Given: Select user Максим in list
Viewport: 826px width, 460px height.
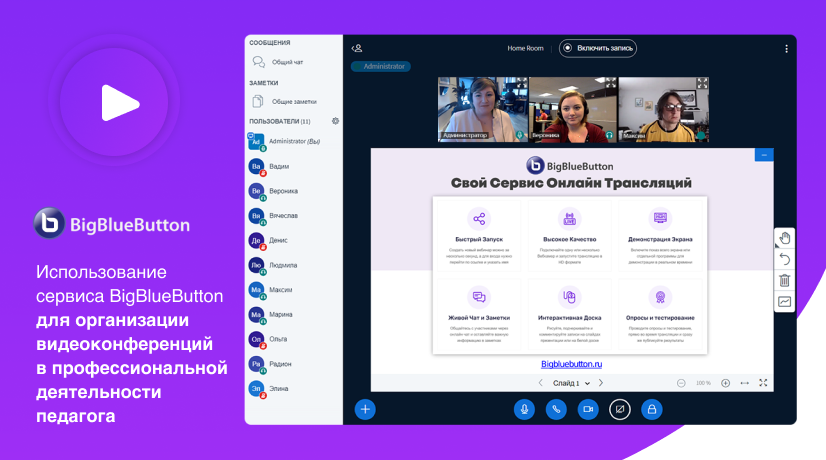Looking at the screenshot, I should pos(293,290).
